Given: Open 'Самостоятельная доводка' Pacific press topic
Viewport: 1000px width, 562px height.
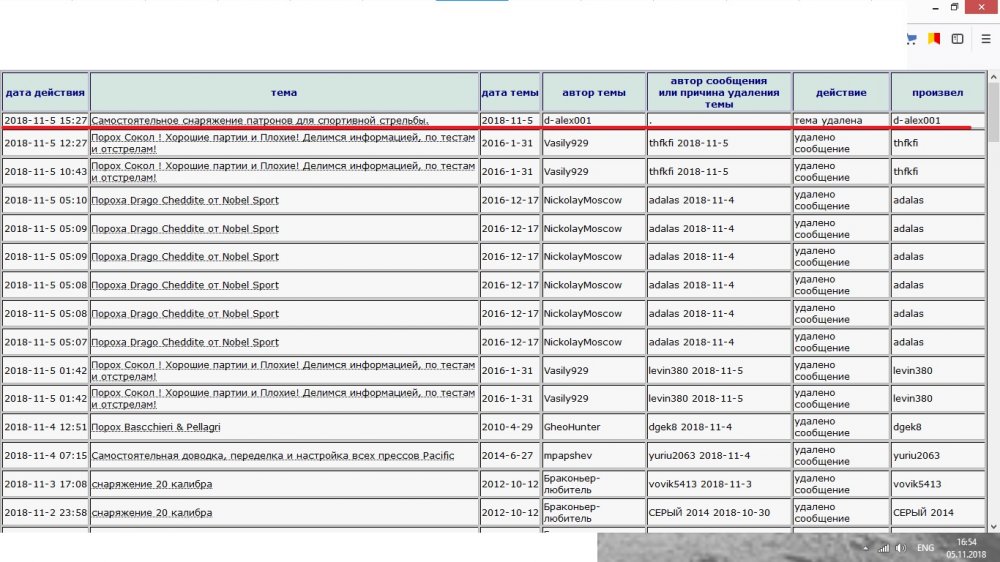Looking at the screenshot, I should [x=272, y=455].
